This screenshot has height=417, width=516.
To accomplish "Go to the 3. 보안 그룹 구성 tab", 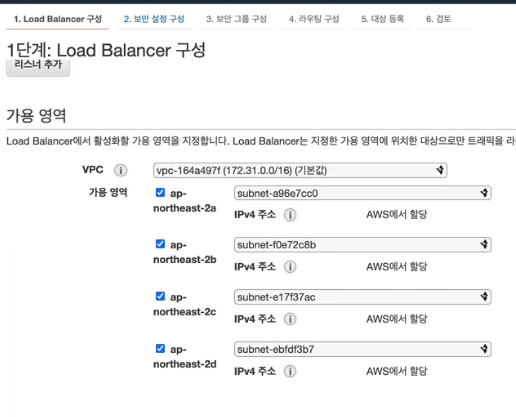I will [x=236, y=19].
